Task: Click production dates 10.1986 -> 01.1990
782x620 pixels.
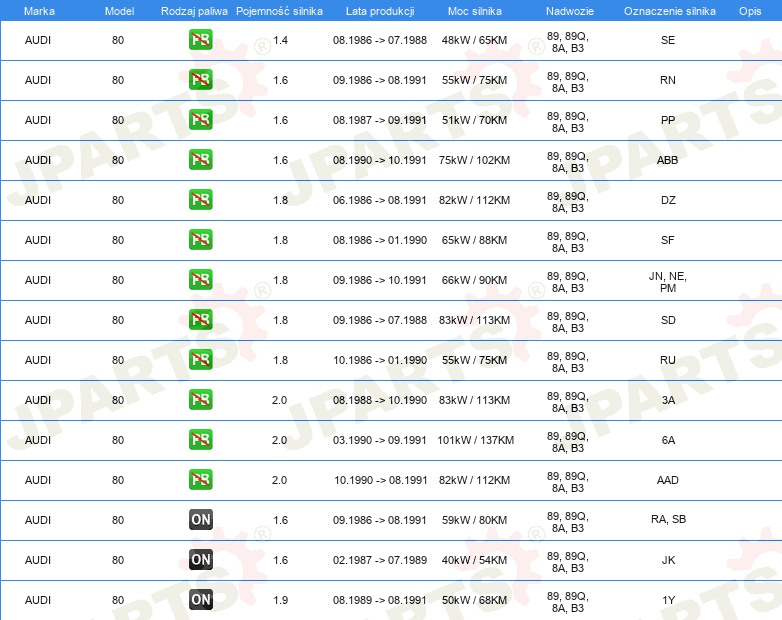Action: coord(380,360)
